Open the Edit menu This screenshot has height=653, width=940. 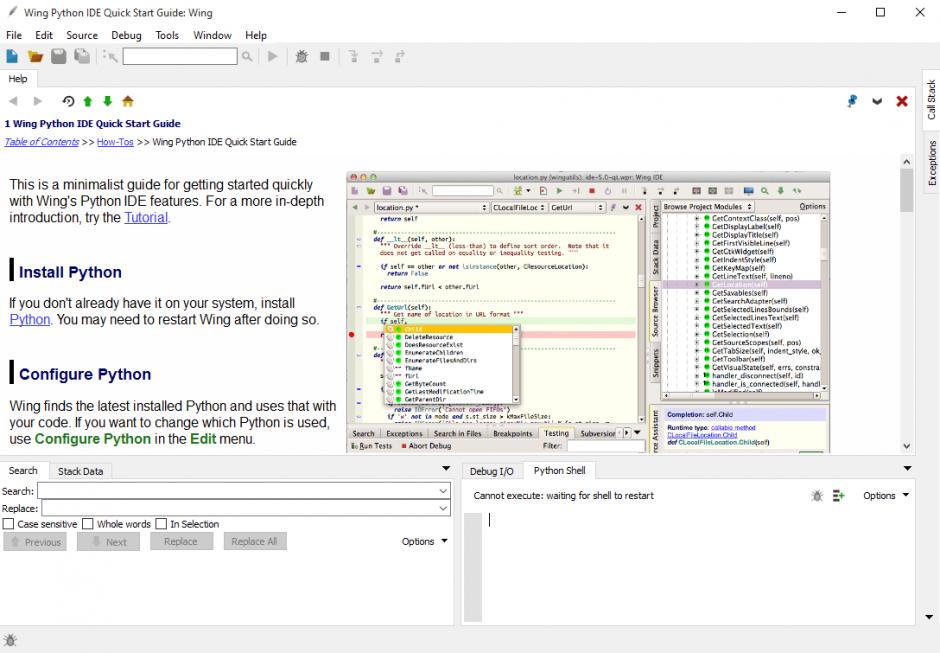point(44,35)
